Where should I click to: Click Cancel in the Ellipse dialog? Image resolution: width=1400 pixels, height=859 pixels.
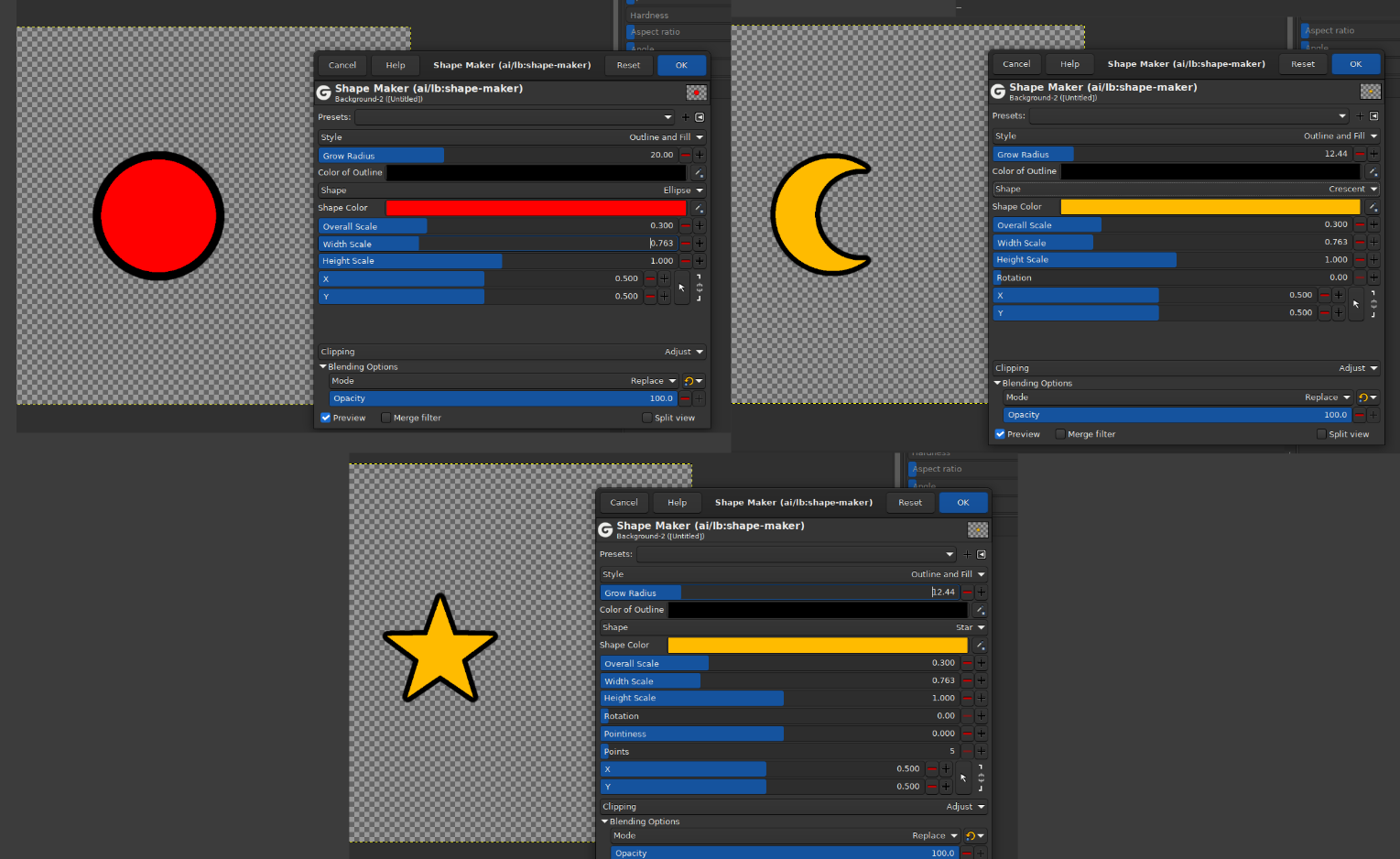pos(342,65)
